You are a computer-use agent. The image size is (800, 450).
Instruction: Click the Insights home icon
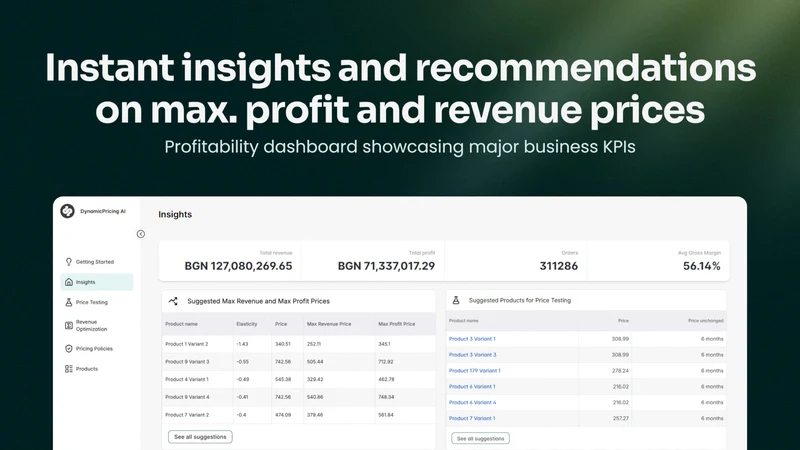(69, 282)
